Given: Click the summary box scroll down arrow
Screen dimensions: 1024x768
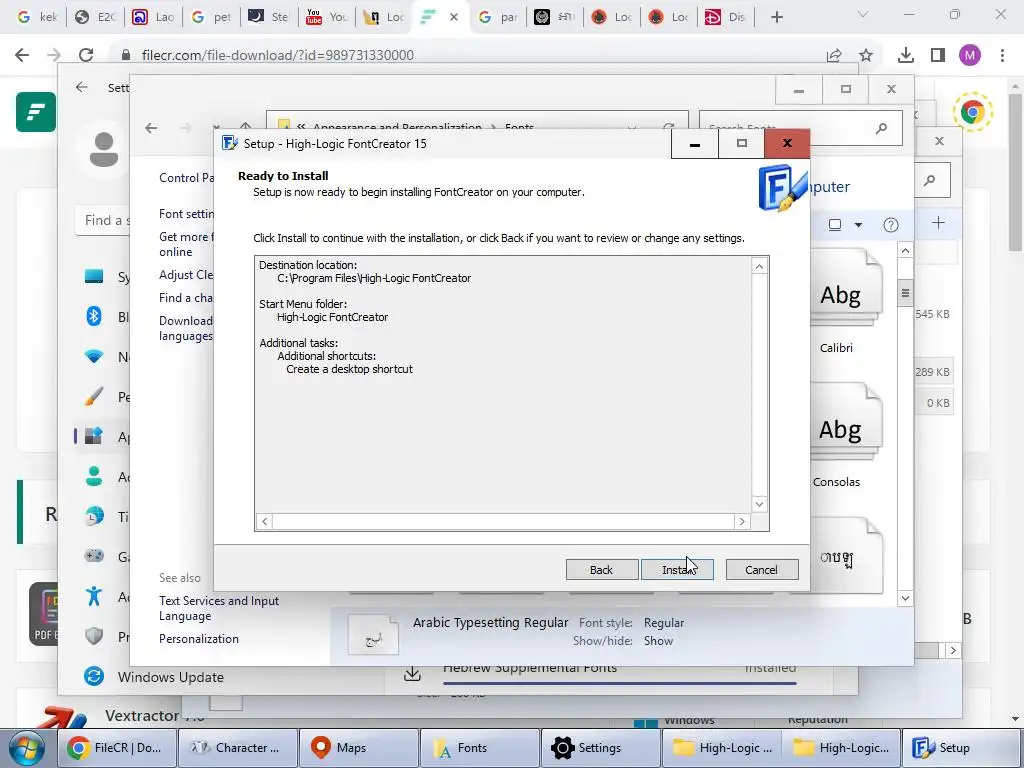Looking at the screenshot, I should tap(759, 504).
